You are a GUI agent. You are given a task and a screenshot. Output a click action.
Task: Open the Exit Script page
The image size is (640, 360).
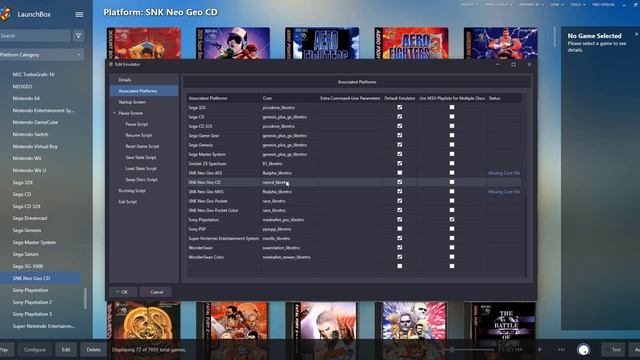tap(128, 202)
